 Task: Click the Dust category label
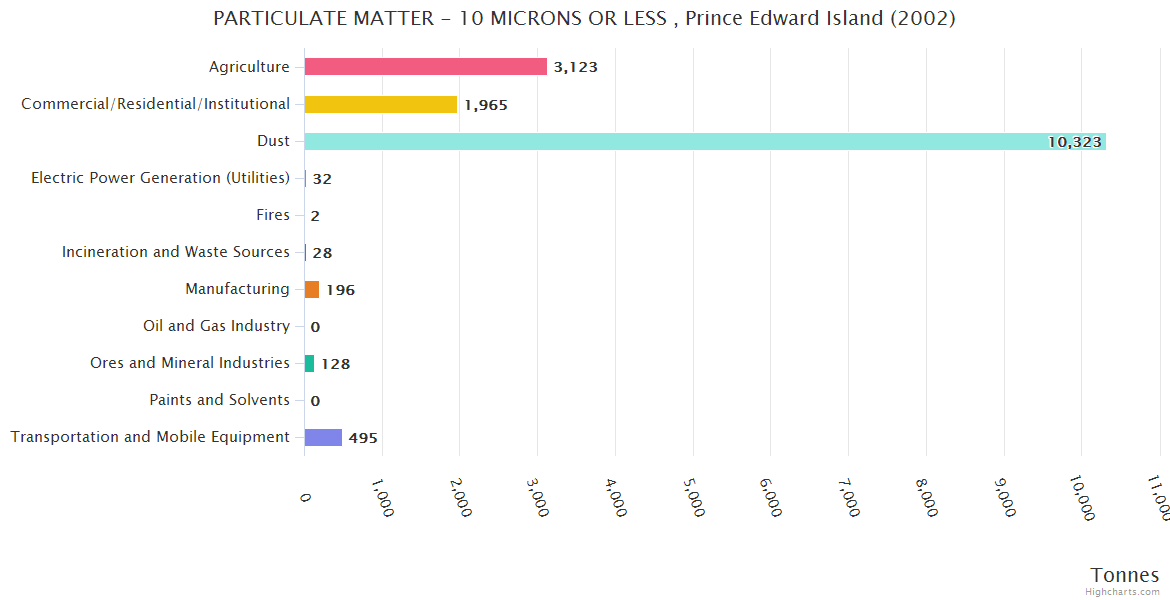click(x=273, y=141)
